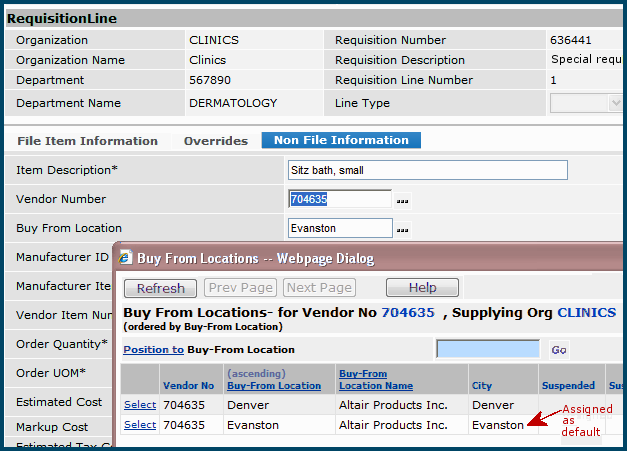This screenshot has width=627, height=451.
Task: Sort by Buy-From Location column header
Action: [x=274, y=386]
